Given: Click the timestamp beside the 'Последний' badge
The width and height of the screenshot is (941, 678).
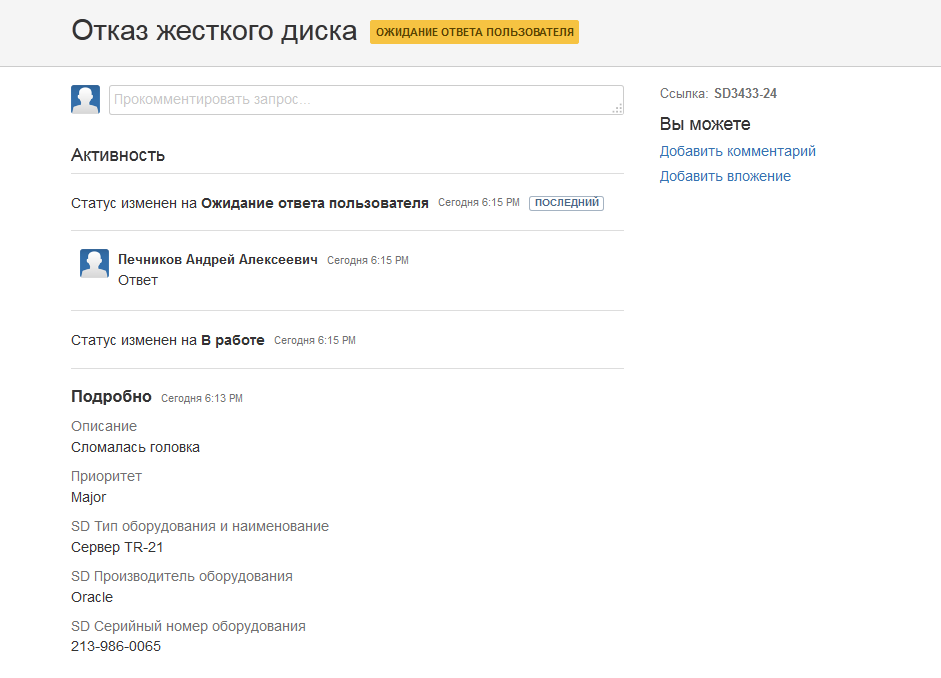Looking at the screenshot, I should 479,203.
